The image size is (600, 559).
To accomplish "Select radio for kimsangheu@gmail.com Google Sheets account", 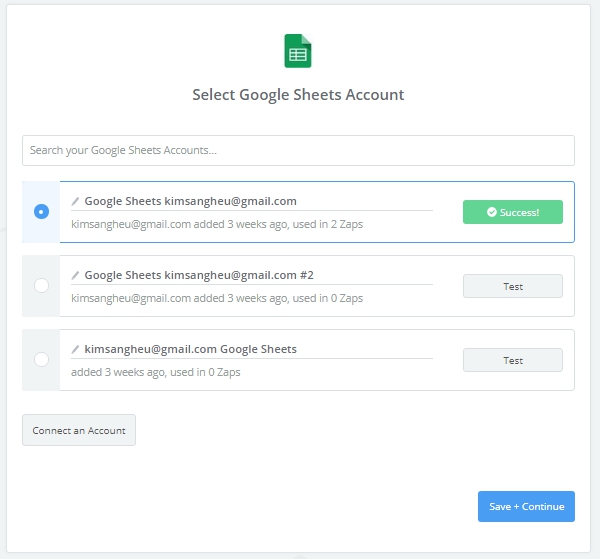I will [41, 360].
